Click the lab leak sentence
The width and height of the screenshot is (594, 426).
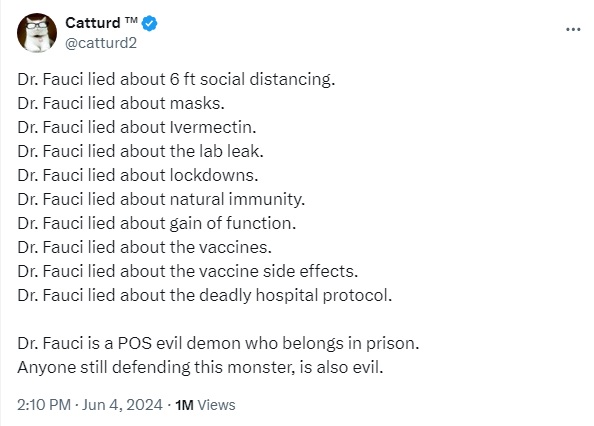[140, 151]
